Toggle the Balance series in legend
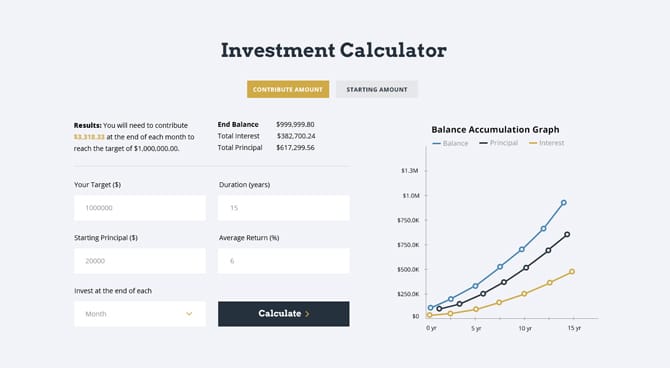 point(450,143)
